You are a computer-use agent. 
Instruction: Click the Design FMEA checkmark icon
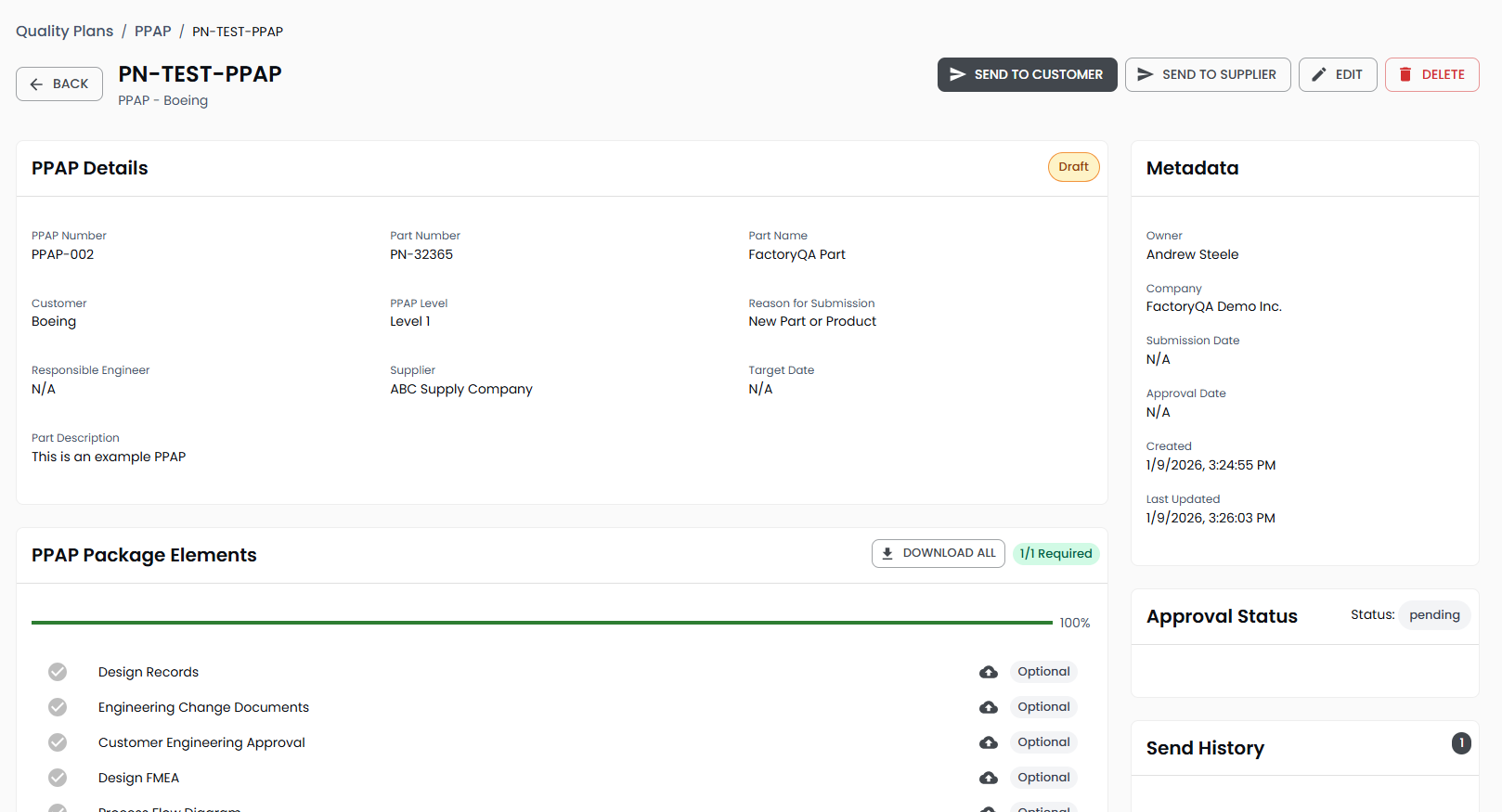pos(58,778)
